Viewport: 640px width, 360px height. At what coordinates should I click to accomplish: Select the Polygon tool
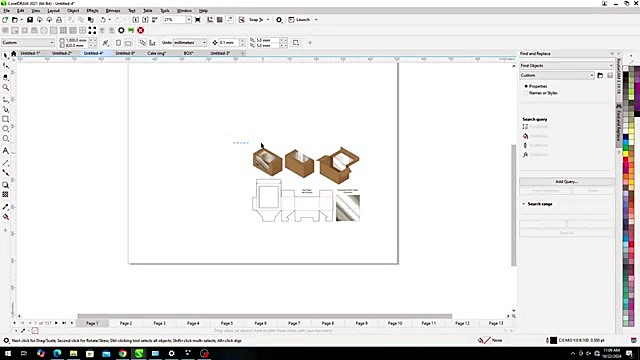[x=5, y=139]
